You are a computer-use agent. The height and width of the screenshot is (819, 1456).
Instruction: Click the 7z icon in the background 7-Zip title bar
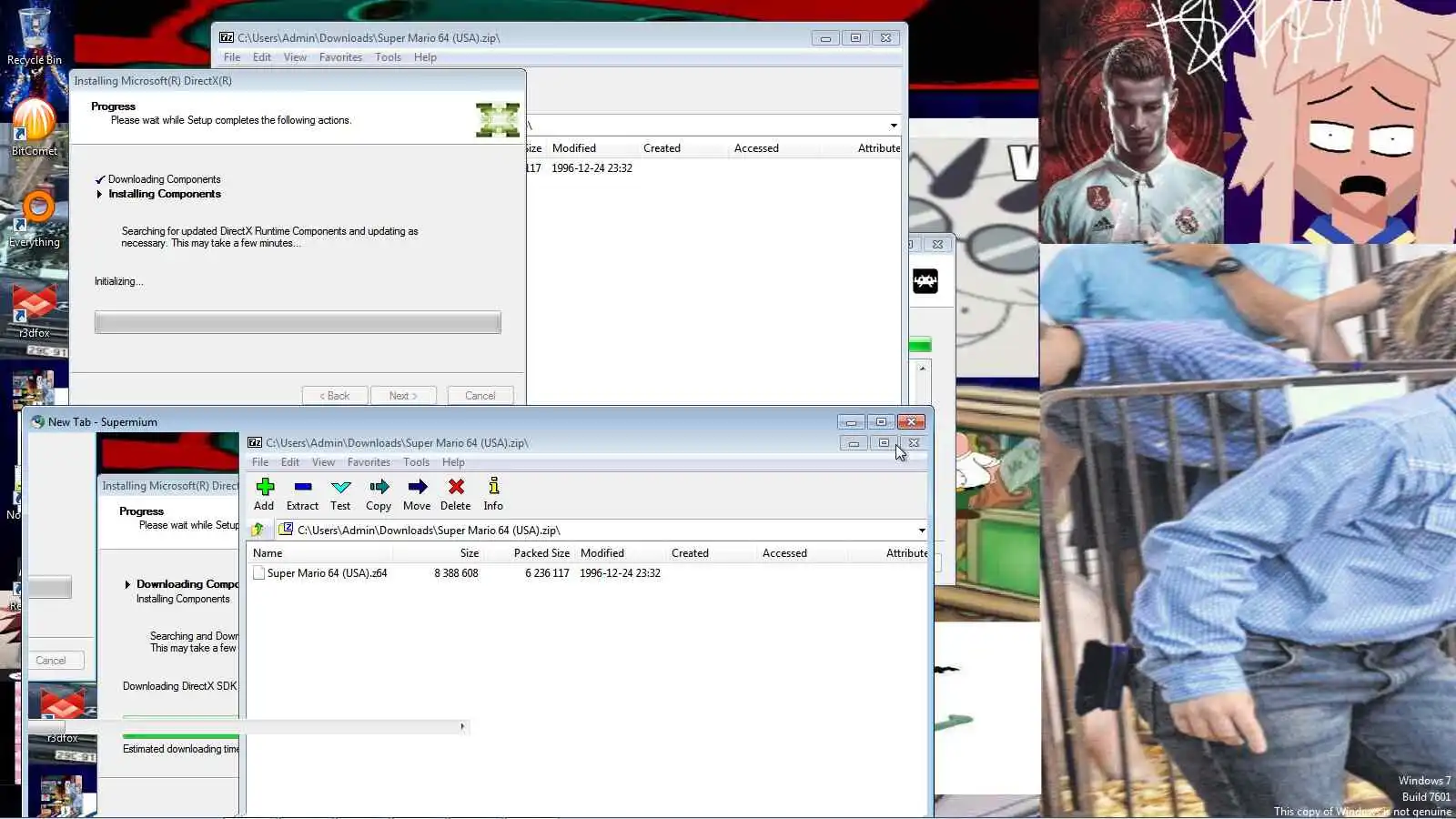(x=227, y=38)
